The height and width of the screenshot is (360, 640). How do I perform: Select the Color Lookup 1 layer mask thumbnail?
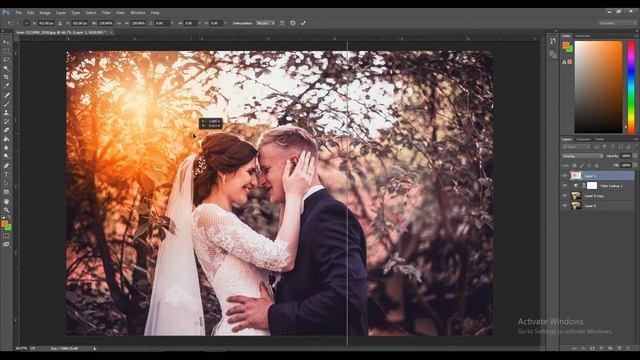(x=592, y=186)
